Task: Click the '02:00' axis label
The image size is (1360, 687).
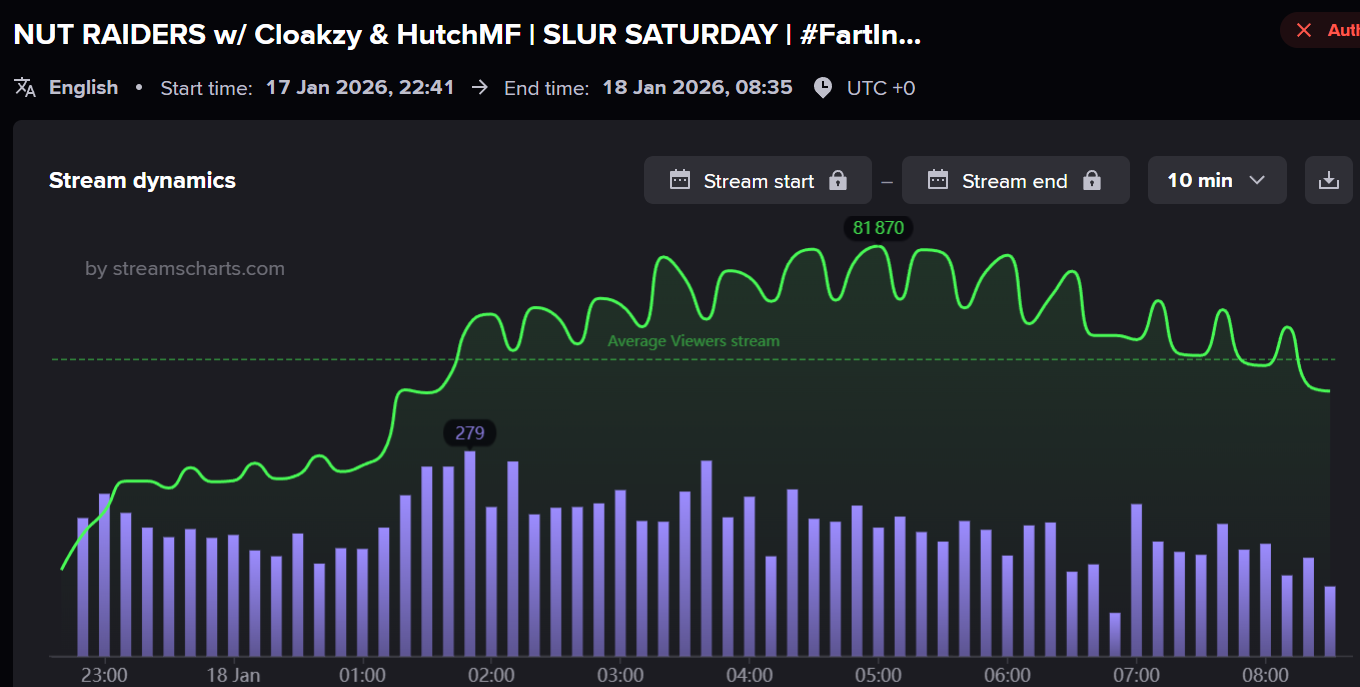Action: [x=491, y=675]
